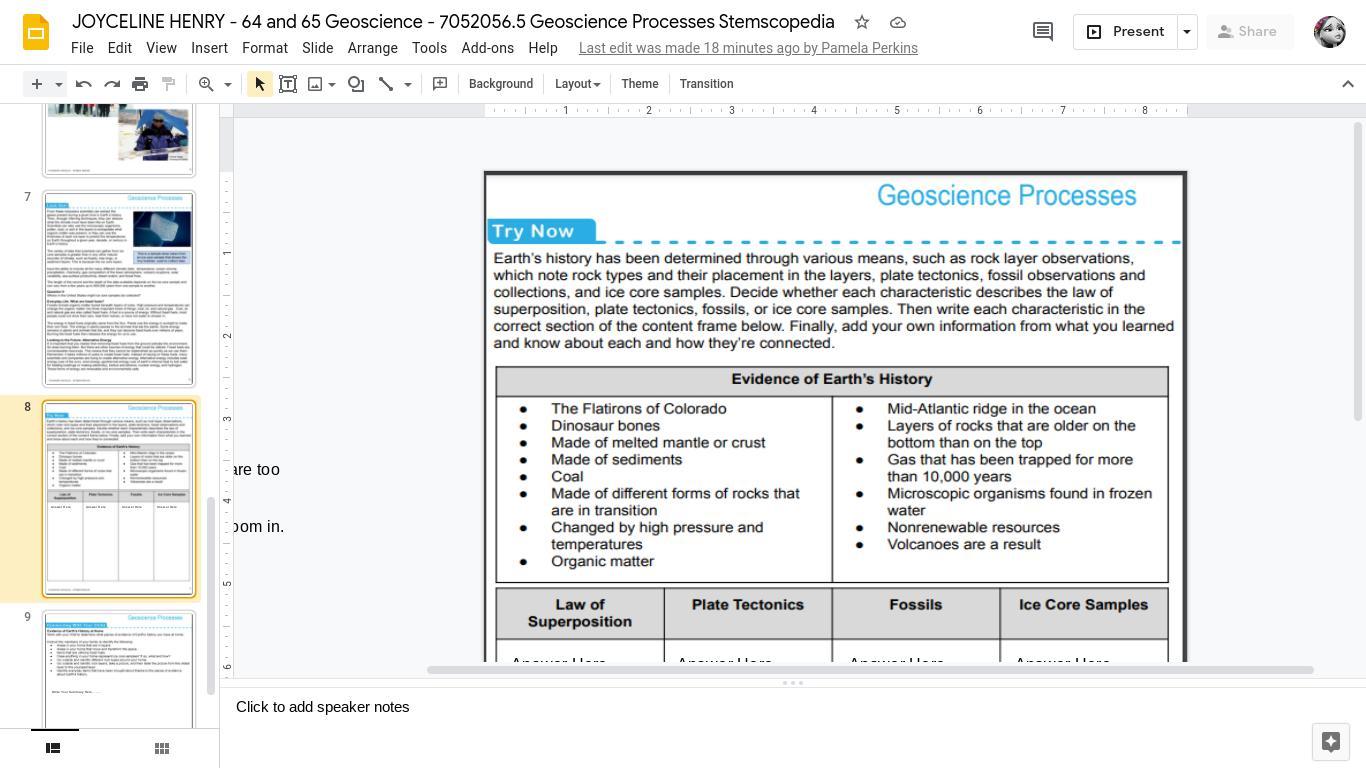Click the Background button
Image resolution: width=1366 pixels, height=768 pixels.
click(x=501, y=84)
